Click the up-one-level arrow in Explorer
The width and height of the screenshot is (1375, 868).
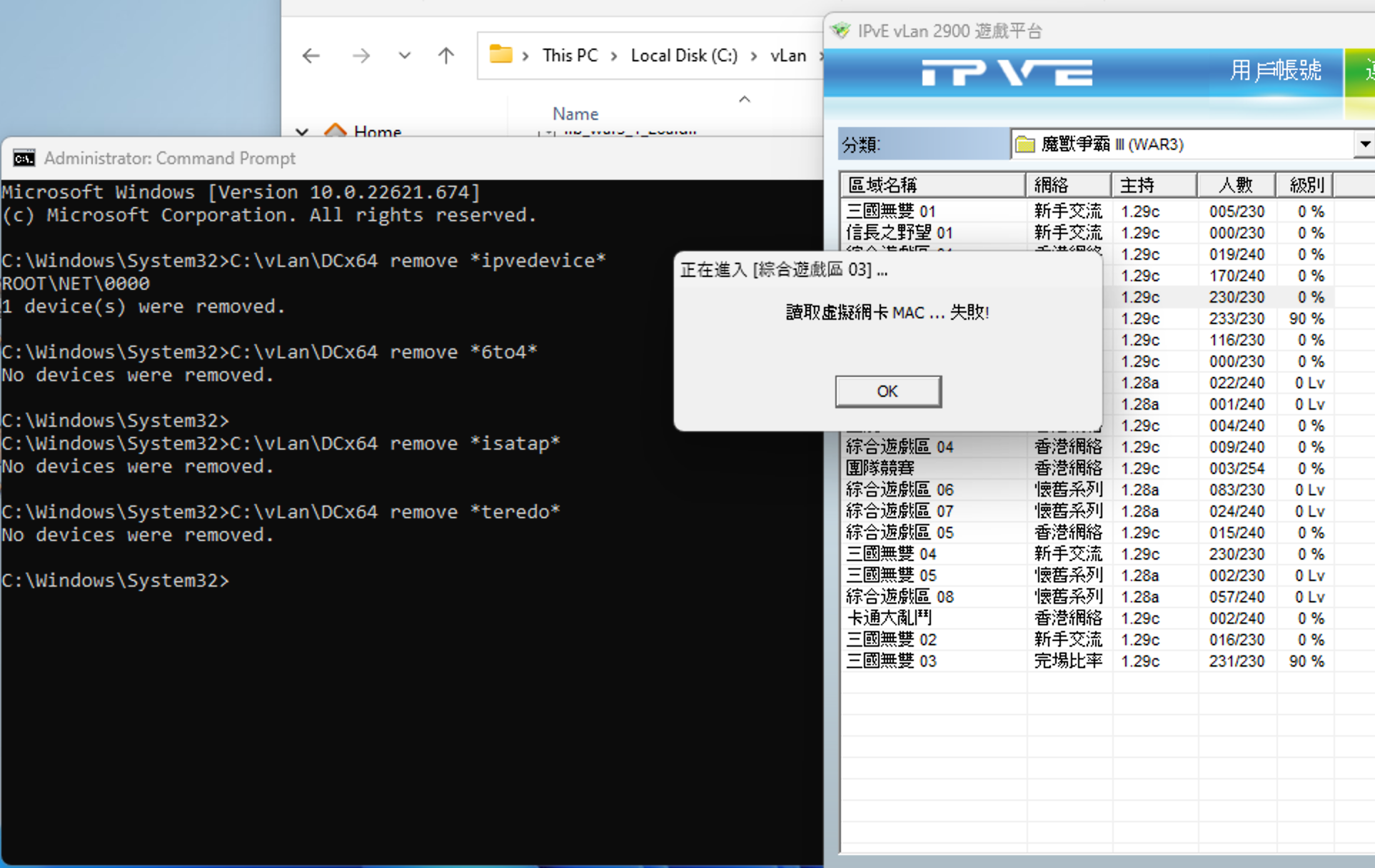(x=446, y=56)
